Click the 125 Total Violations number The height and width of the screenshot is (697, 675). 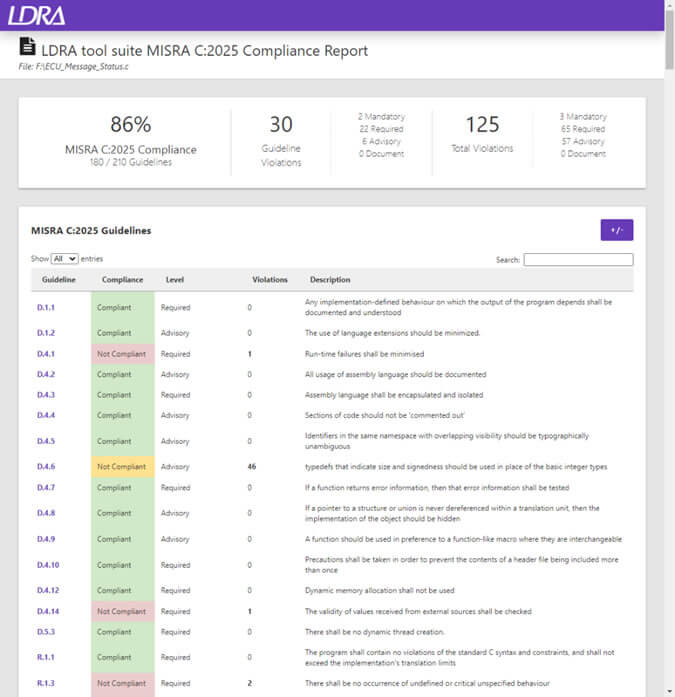click(482, 124)
